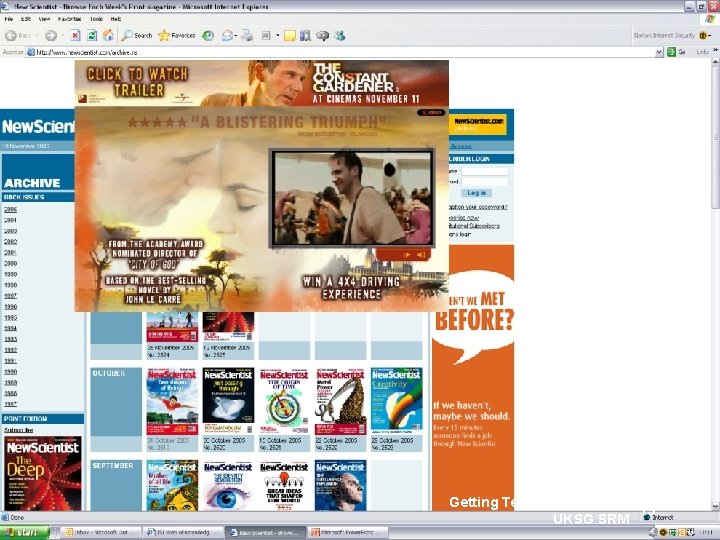Click the subscriber login password field
Screen dimensions: 720x540
pyautogui.click(x=484, y=182)
